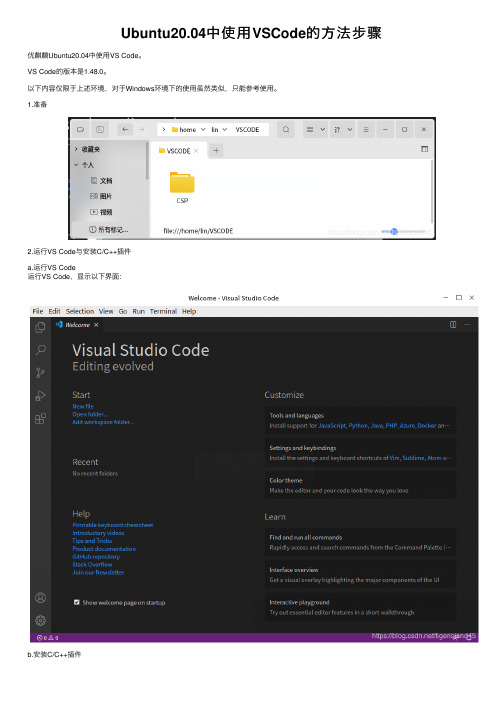Click the sort order icon in file manager
Screen dimensions: 504x713
click(x=337, y=130)
